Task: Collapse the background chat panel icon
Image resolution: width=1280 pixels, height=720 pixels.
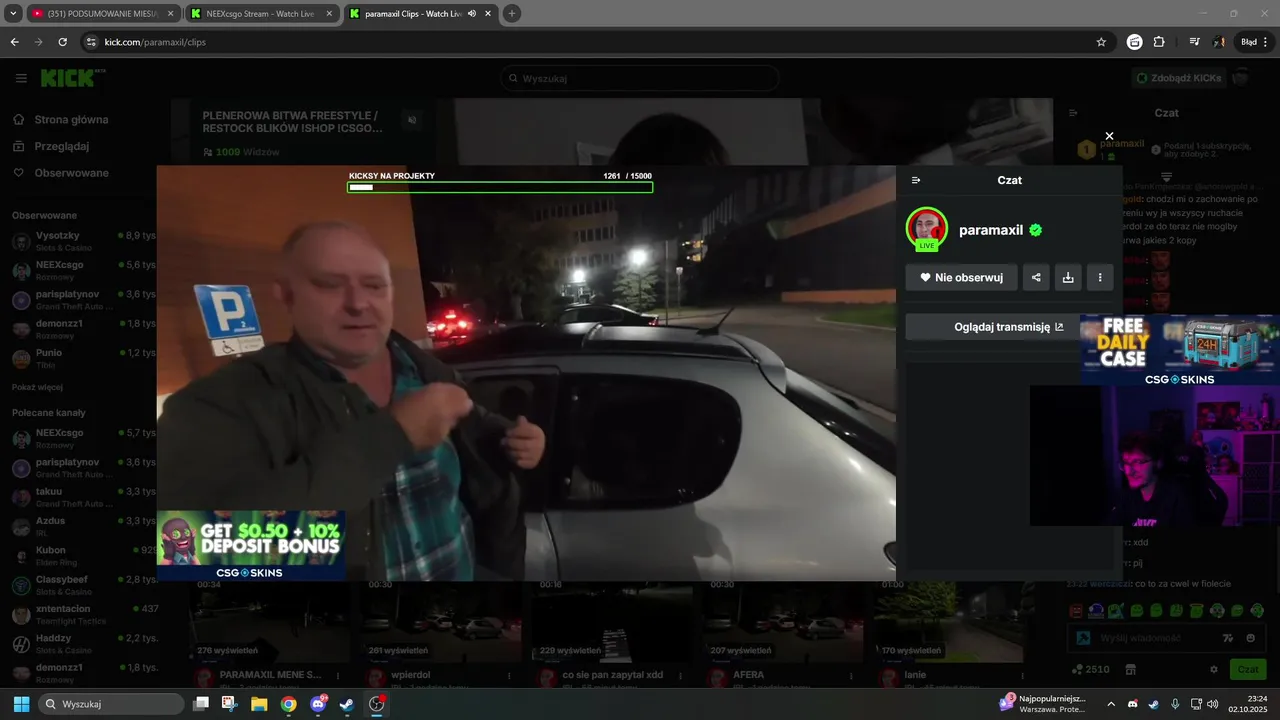Action: [1073, 113]
